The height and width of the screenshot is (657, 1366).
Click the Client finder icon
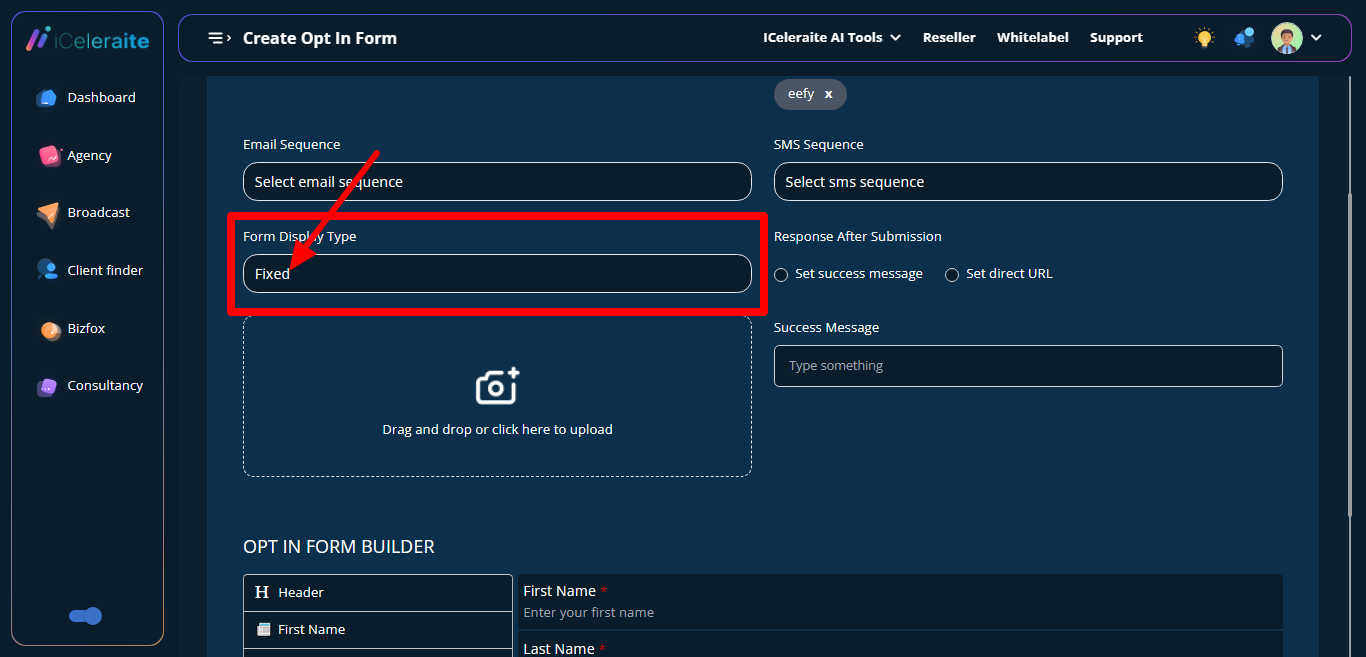click(x=47, y=270)
